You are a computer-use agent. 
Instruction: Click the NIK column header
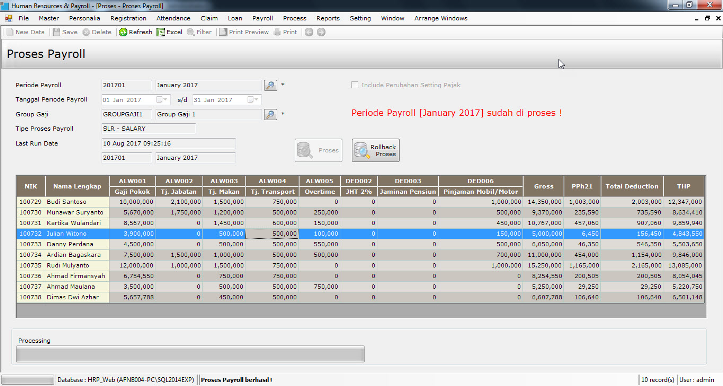click(31, 186)
